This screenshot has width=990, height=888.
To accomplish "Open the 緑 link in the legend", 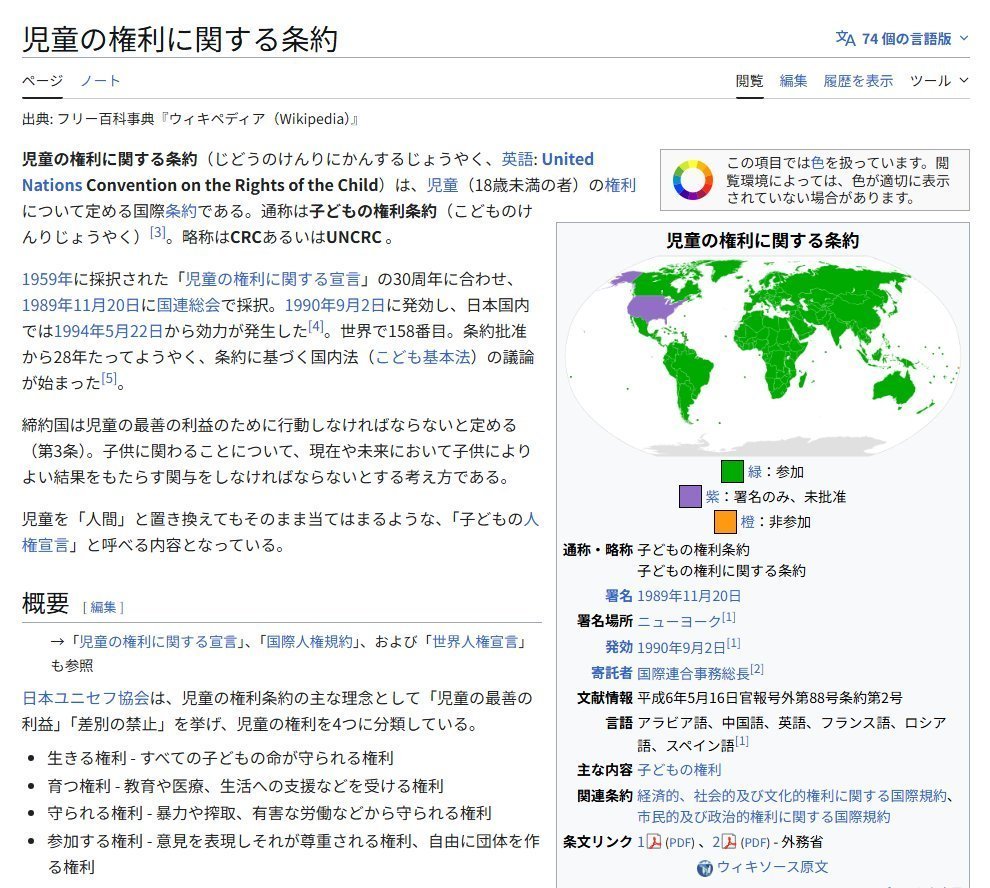I will [x=754, y=472].
